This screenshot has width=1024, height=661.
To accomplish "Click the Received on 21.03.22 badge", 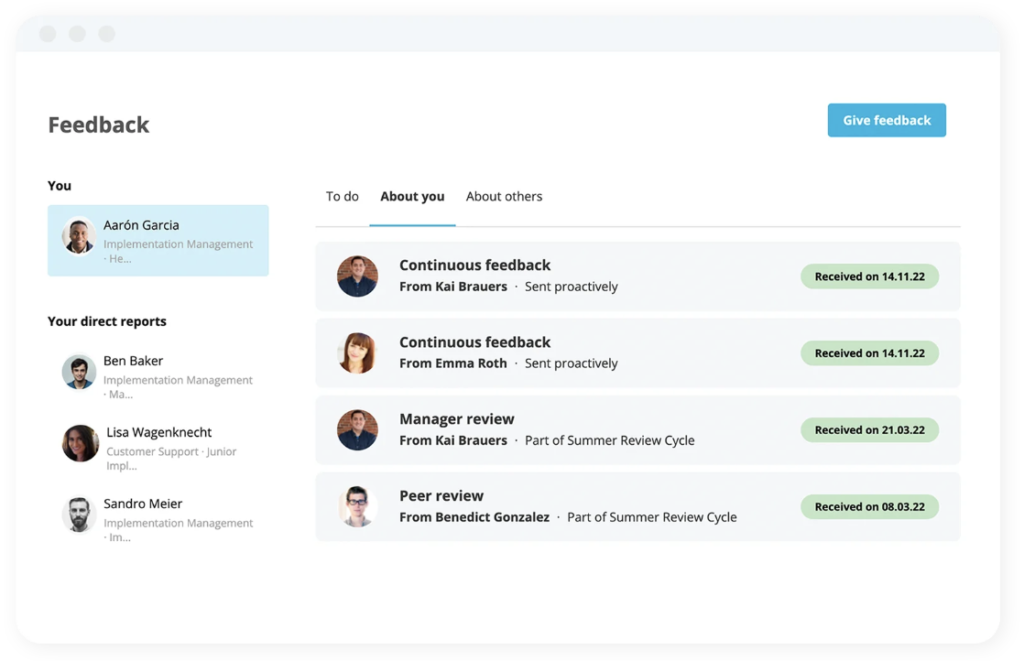I will pyautogui.click(x=869, y=429).
